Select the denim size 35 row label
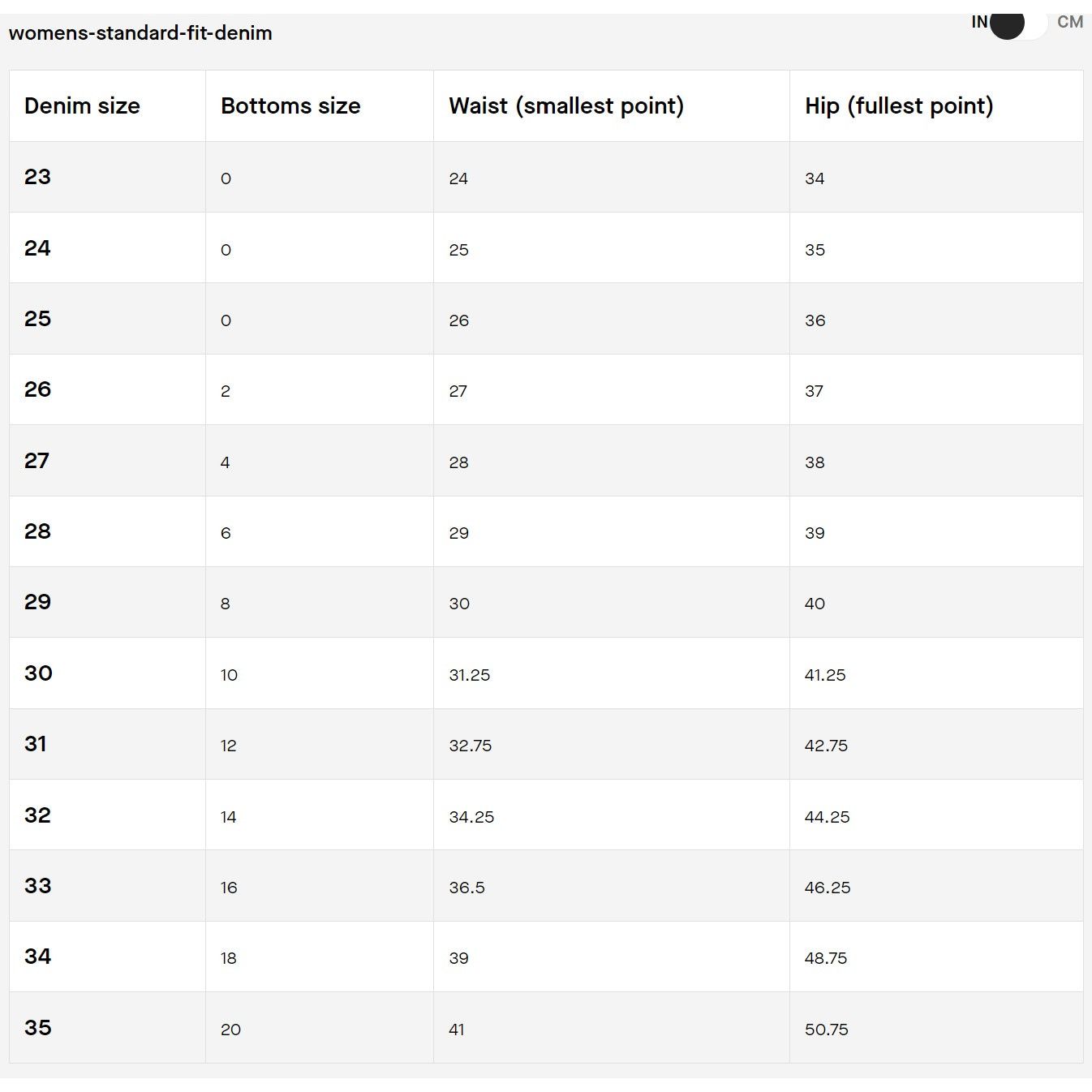This screenshot has height=1092, width=1092. pos(38,1028)
